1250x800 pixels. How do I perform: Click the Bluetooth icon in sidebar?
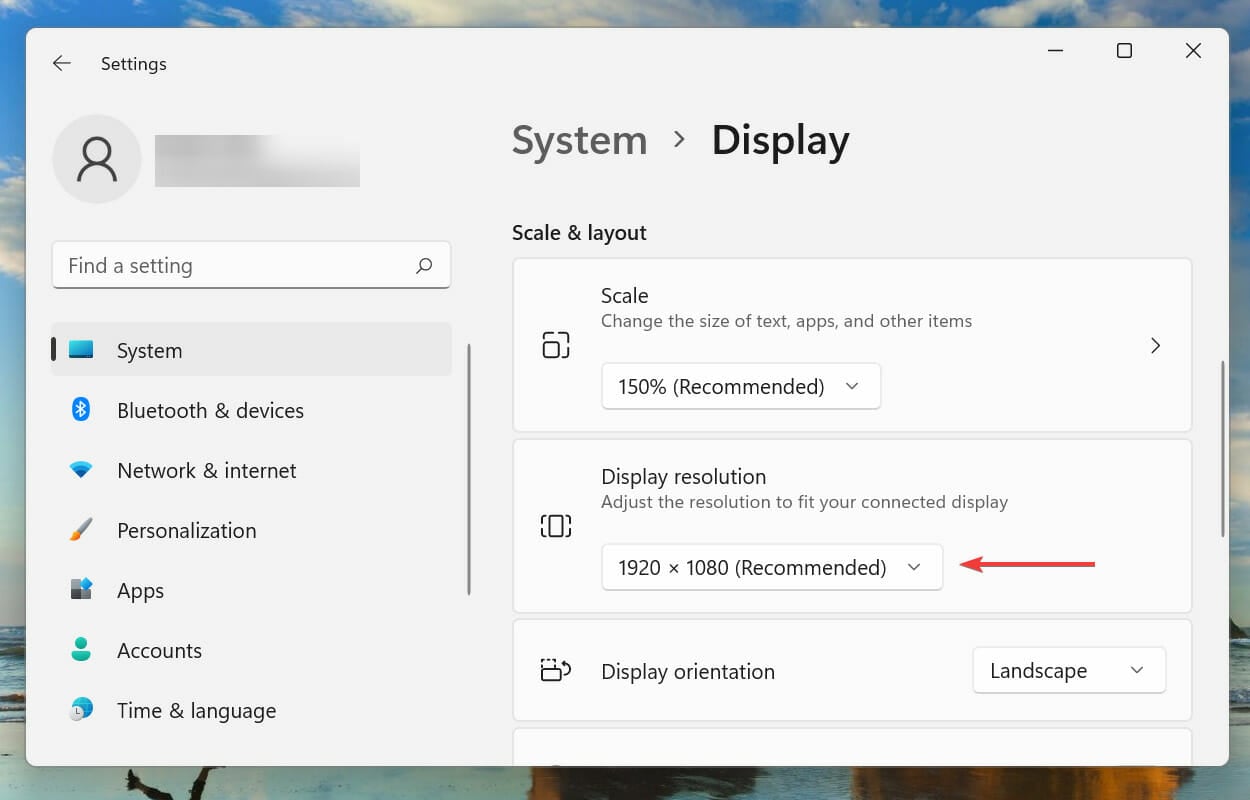pos(81,410)
